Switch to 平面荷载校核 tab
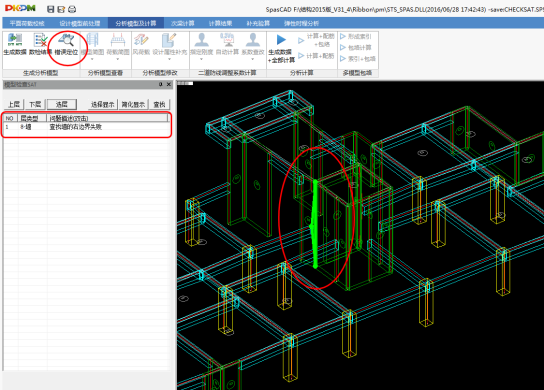Screen dimensions: 544x390 [x=27, y=23]
